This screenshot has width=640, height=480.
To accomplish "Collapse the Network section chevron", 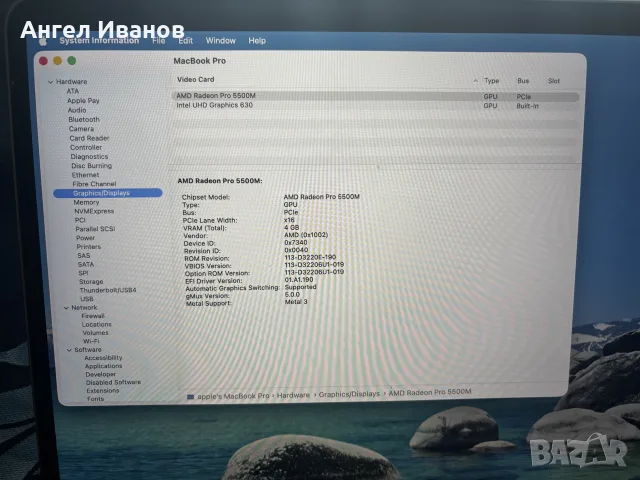I will click(x=66, y=308).
